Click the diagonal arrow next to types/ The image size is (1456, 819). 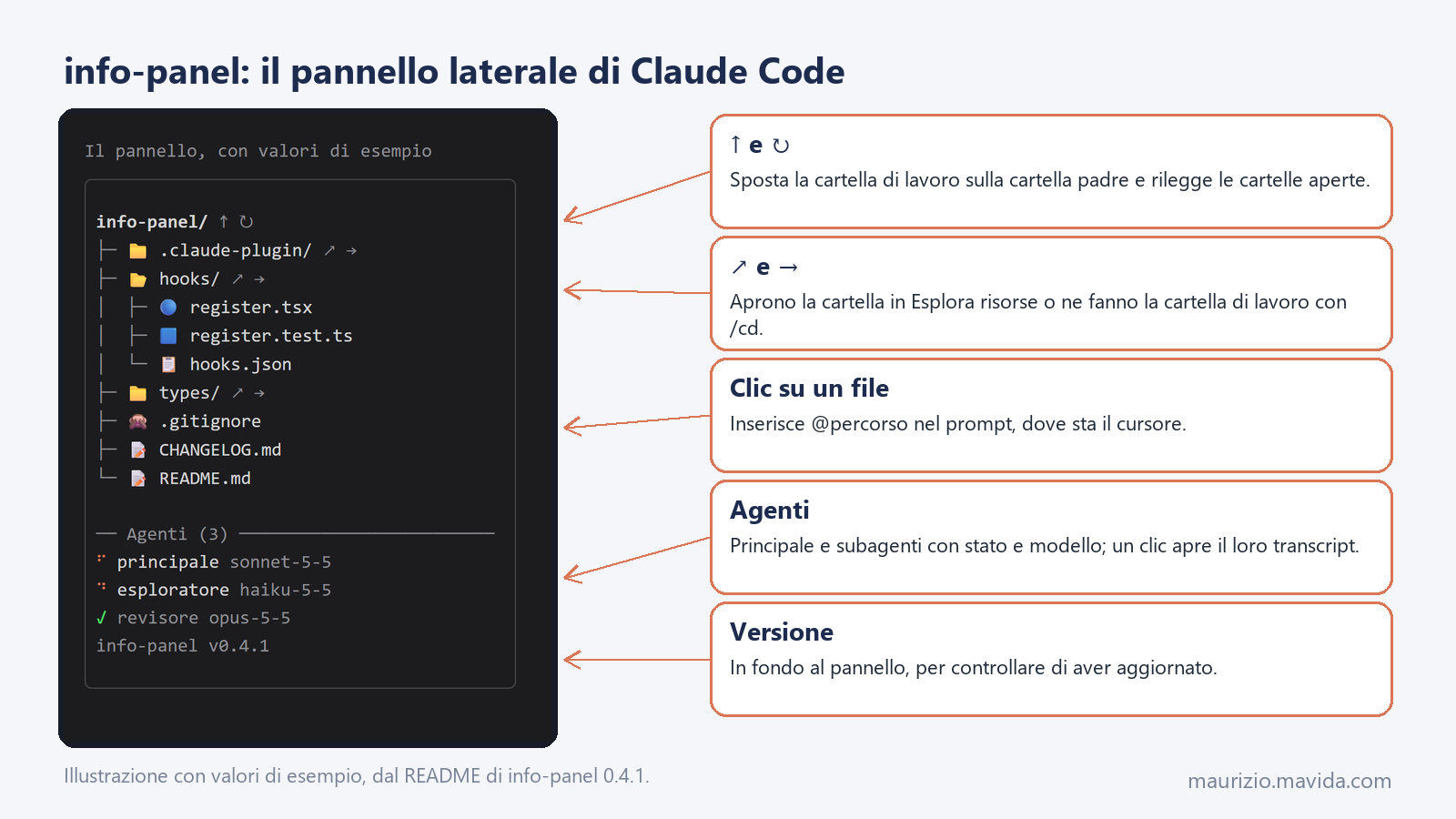point(238,392)
